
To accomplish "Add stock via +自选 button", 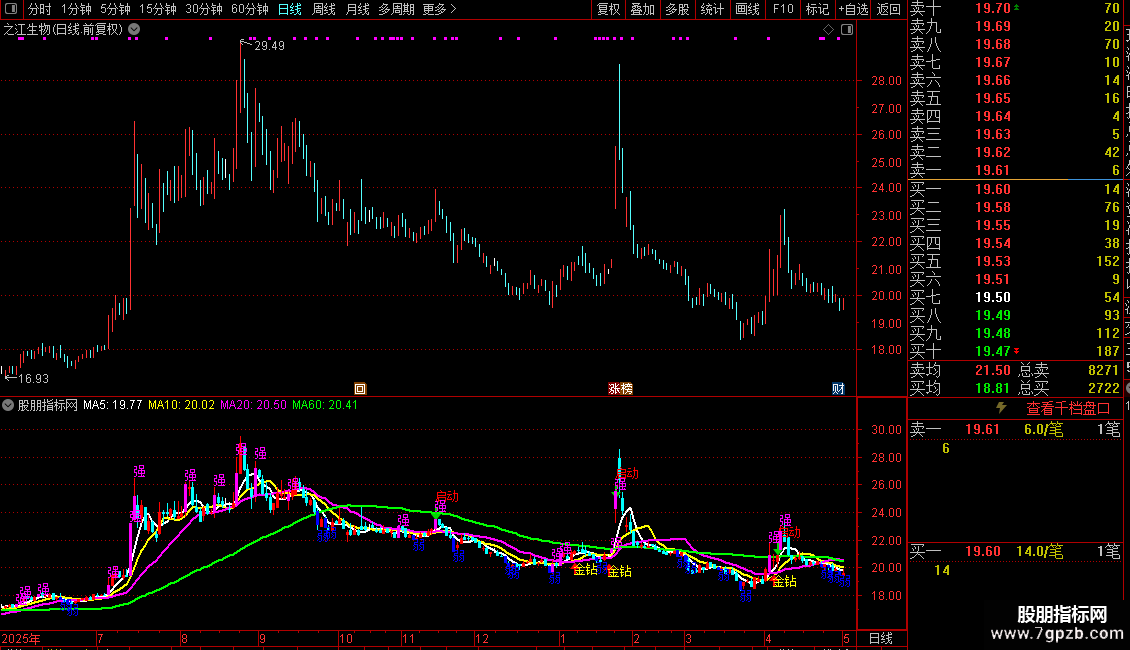I will click(853, 9).
